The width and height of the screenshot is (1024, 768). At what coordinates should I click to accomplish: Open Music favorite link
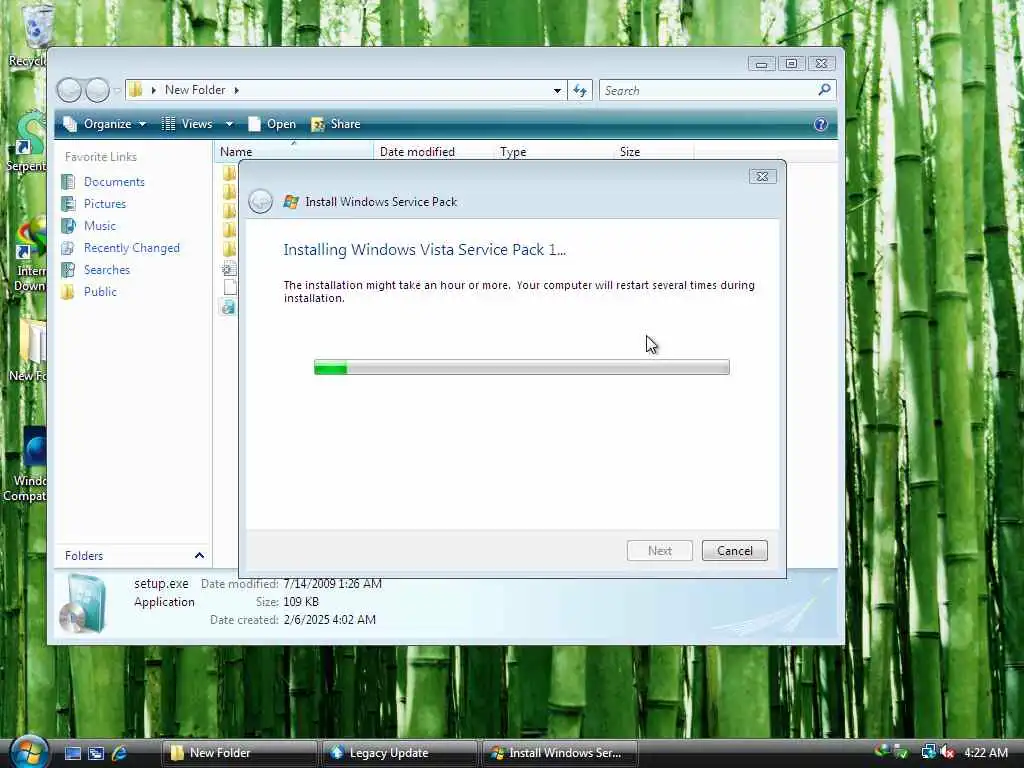[99, 226]
